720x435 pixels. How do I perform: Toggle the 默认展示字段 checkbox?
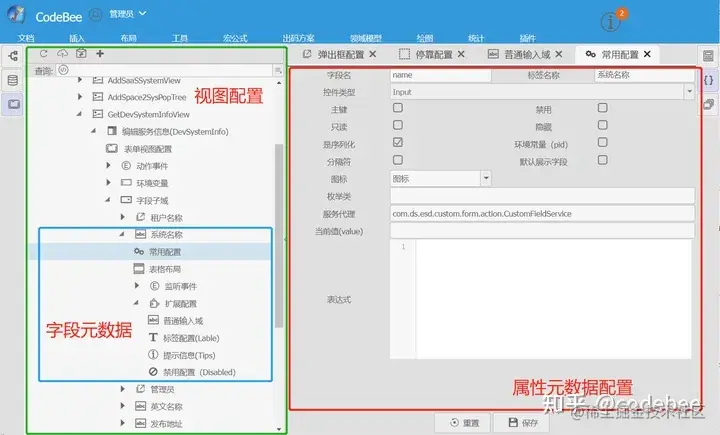point(602,160)
